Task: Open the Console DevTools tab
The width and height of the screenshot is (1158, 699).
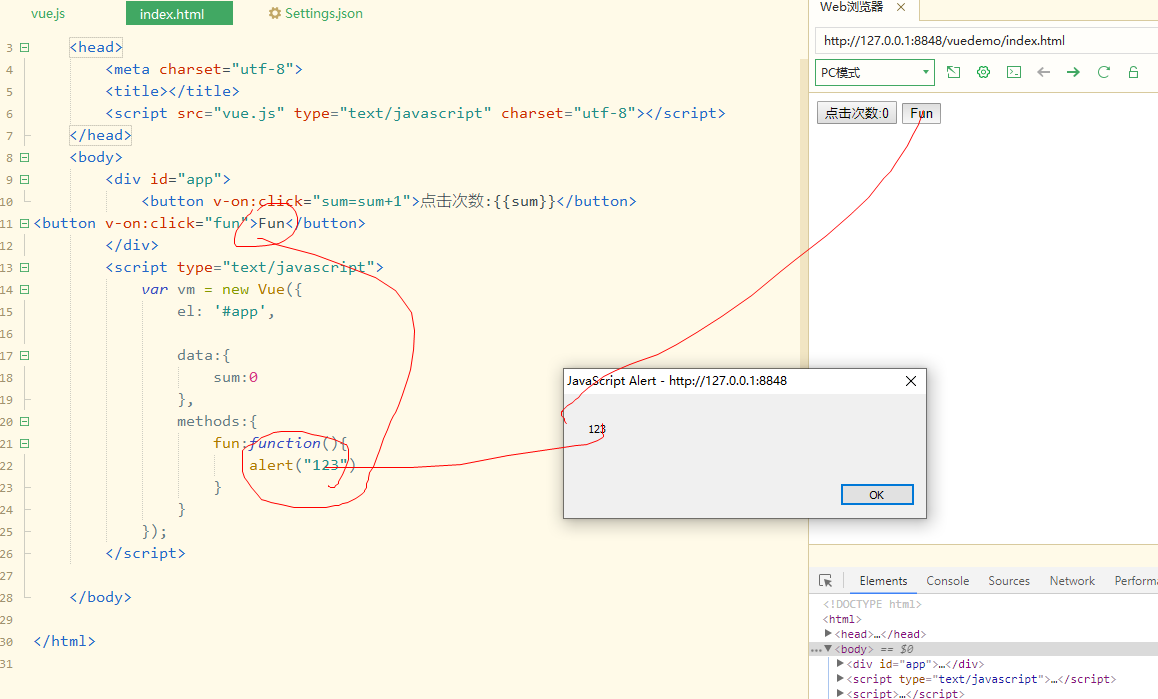Action: coord(948,581)
